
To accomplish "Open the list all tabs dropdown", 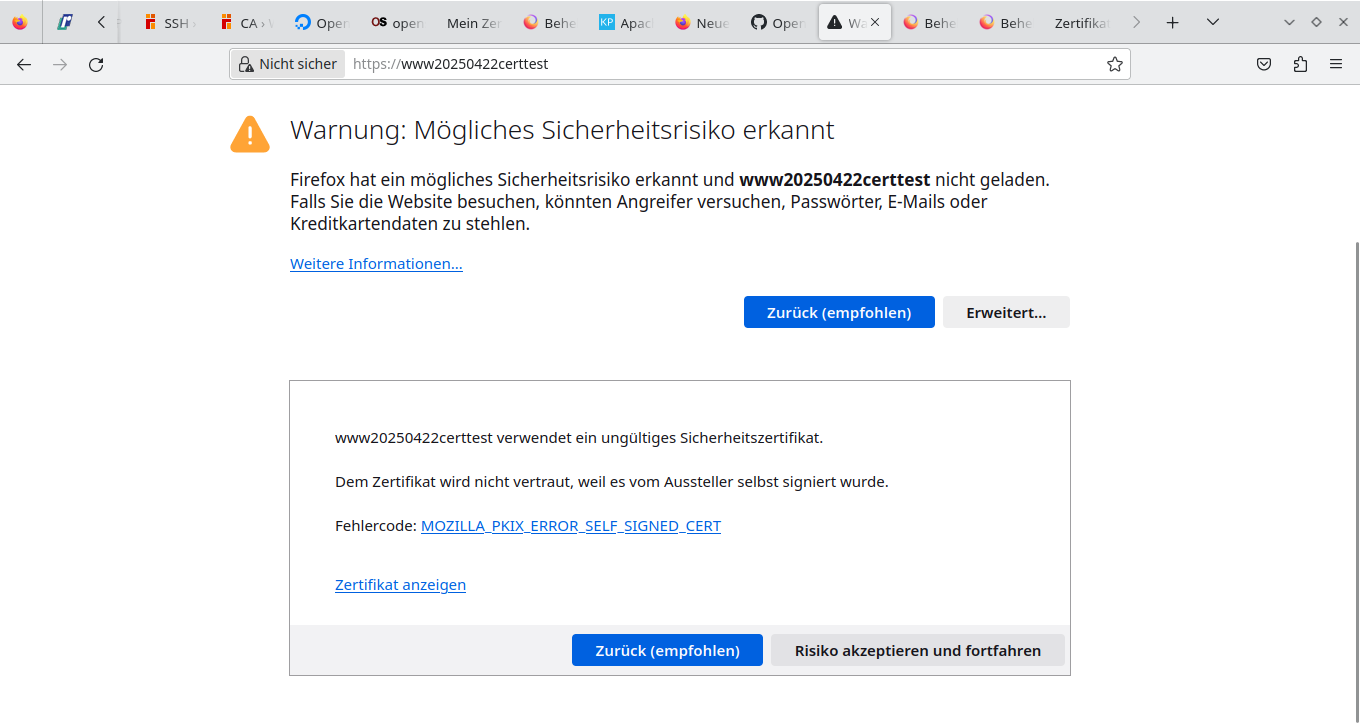I will point(1213,22).
